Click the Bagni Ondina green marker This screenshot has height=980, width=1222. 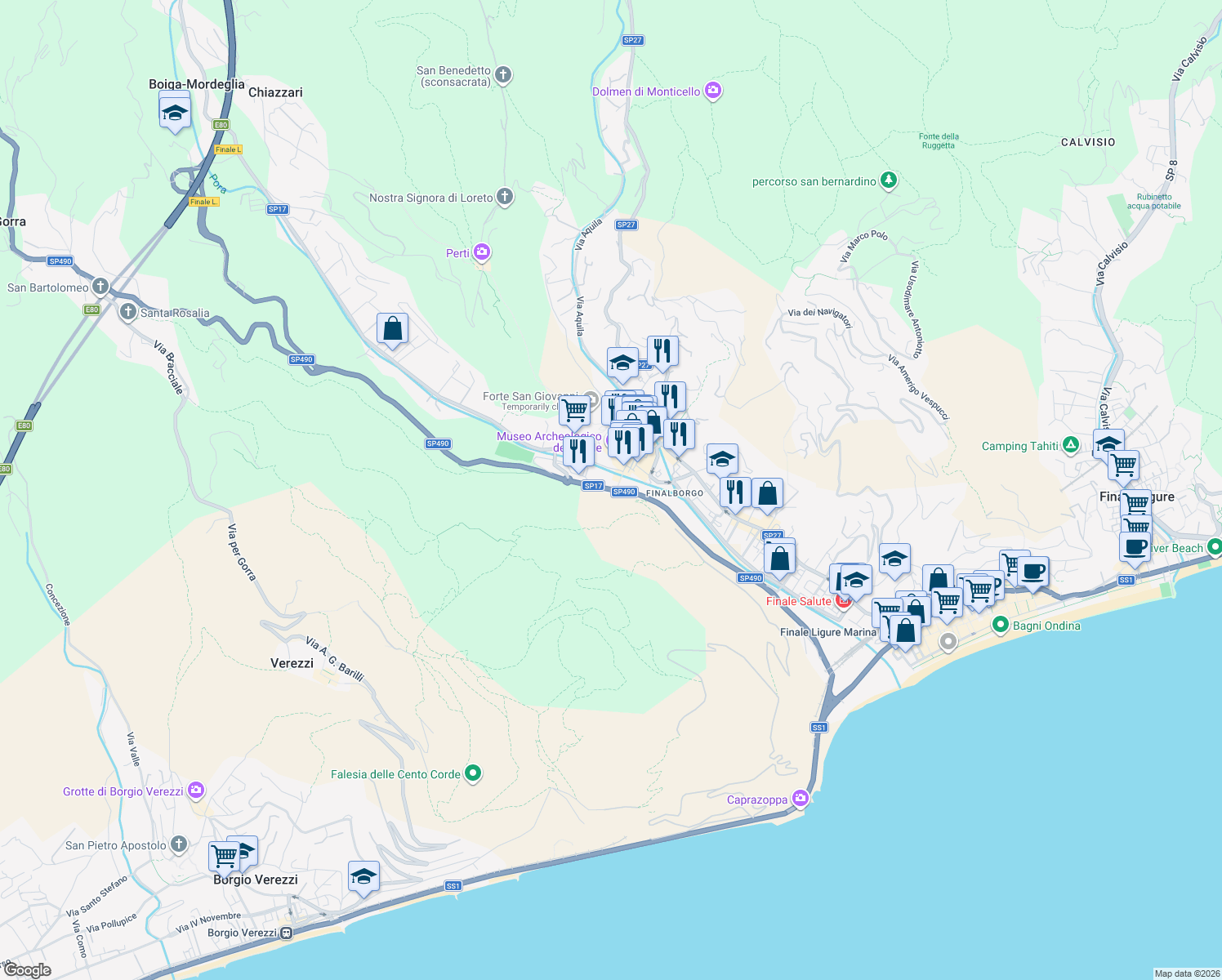click(1002, 625)
